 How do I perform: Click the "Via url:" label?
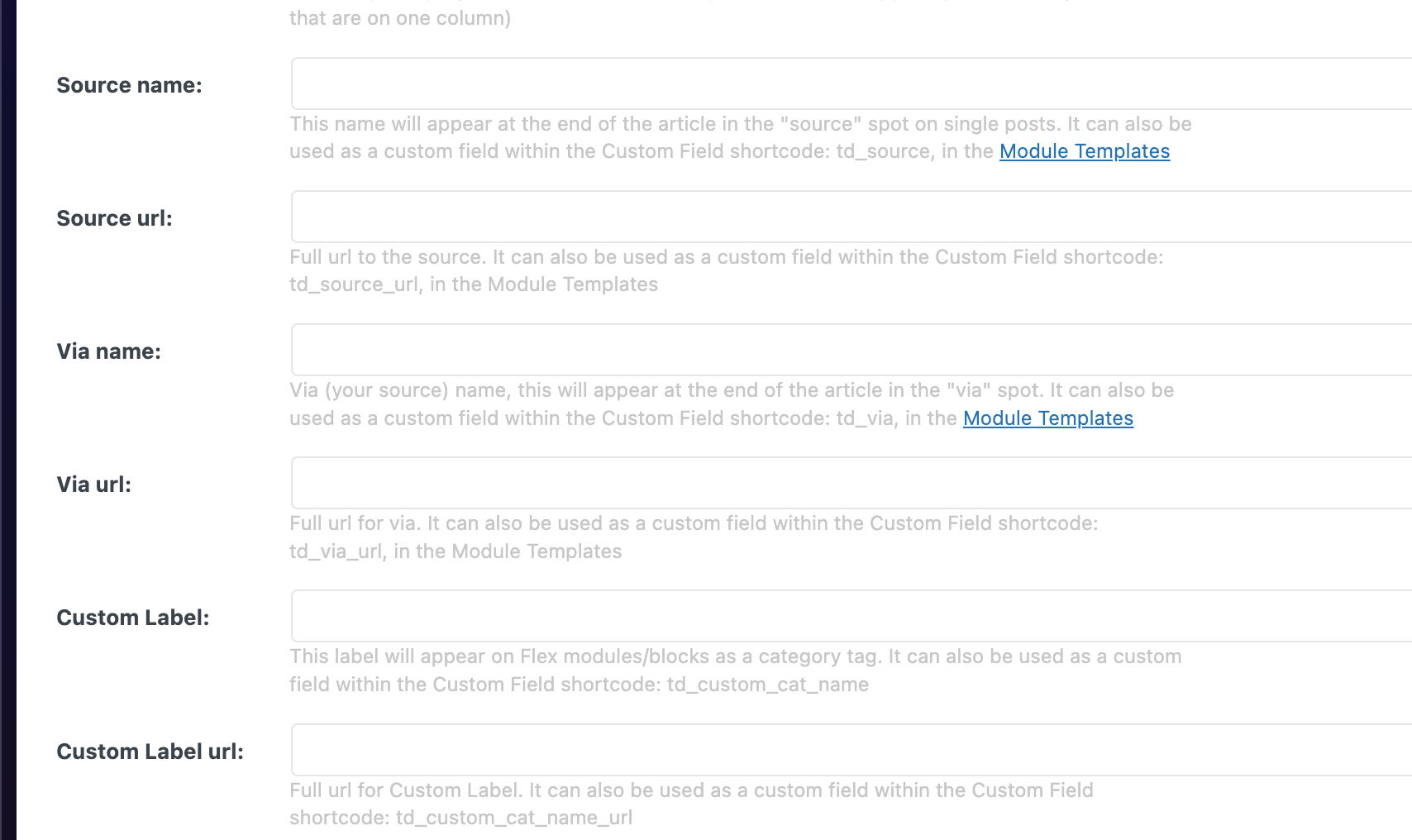[93, 484]
